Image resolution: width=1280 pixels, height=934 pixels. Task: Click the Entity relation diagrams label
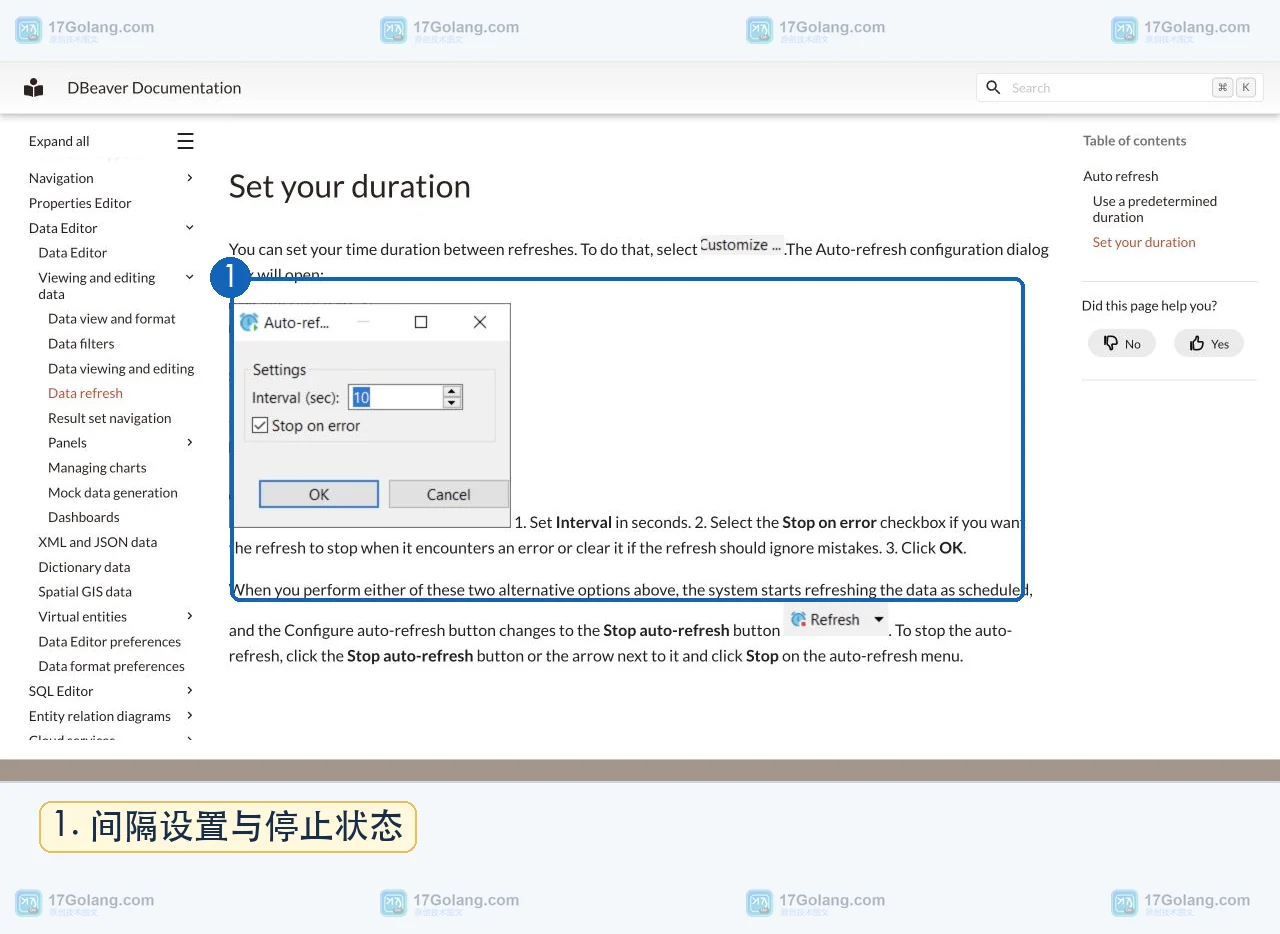pos(100,716)
